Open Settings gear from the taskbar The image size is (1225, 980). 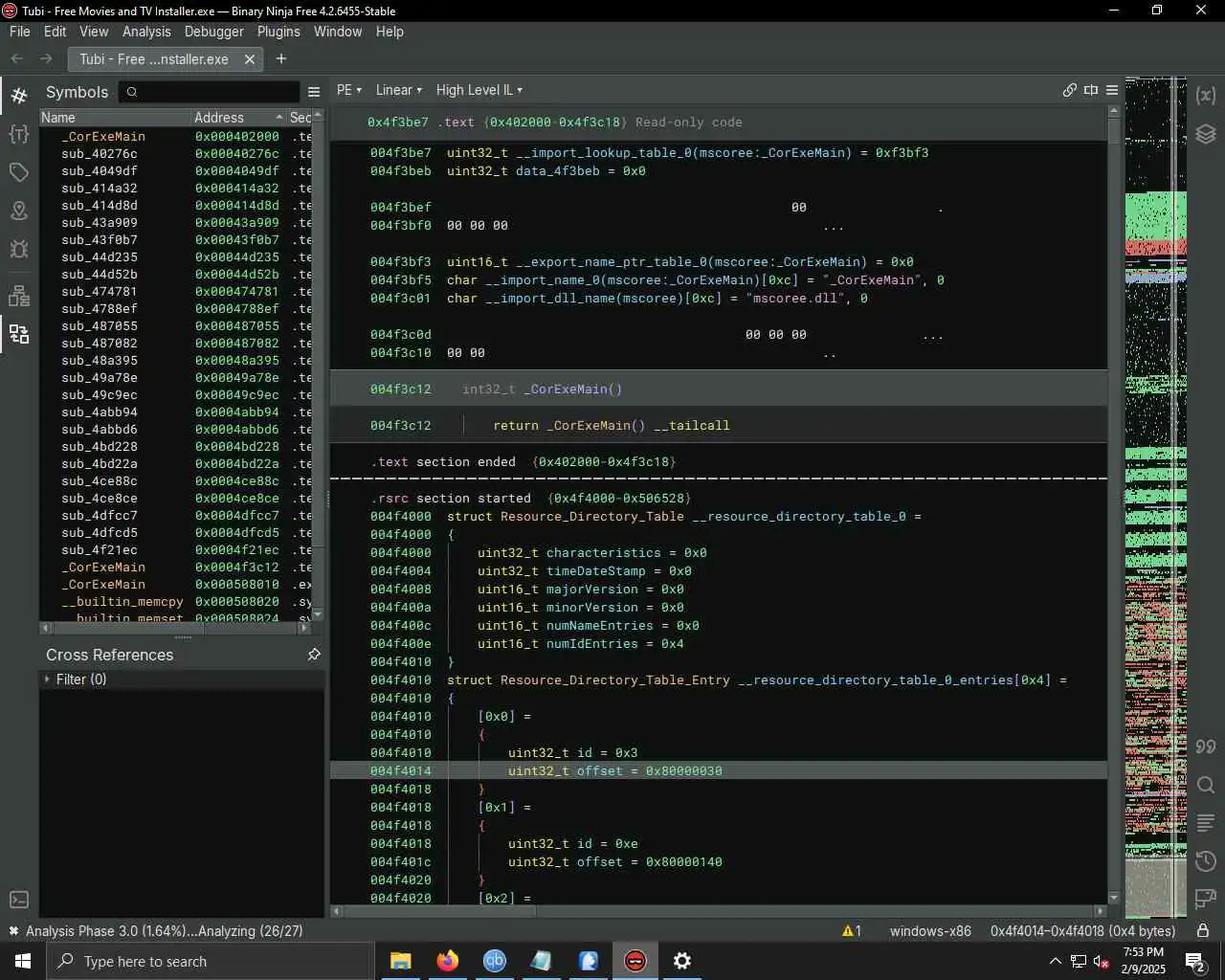pyautogui.click(x=682, y=961)
